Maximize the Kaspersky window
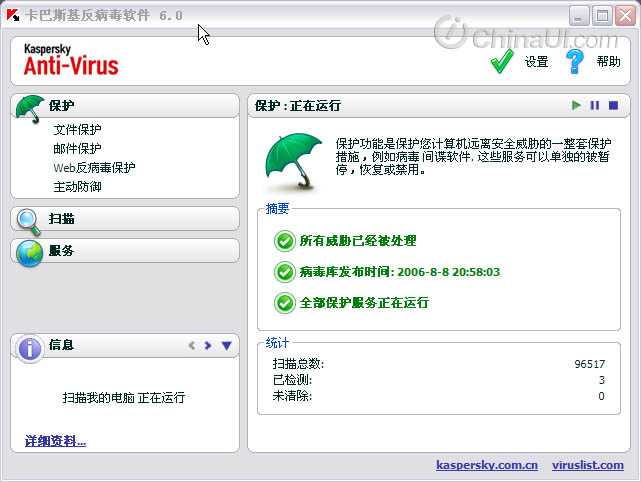 click(x=602, y=16)
